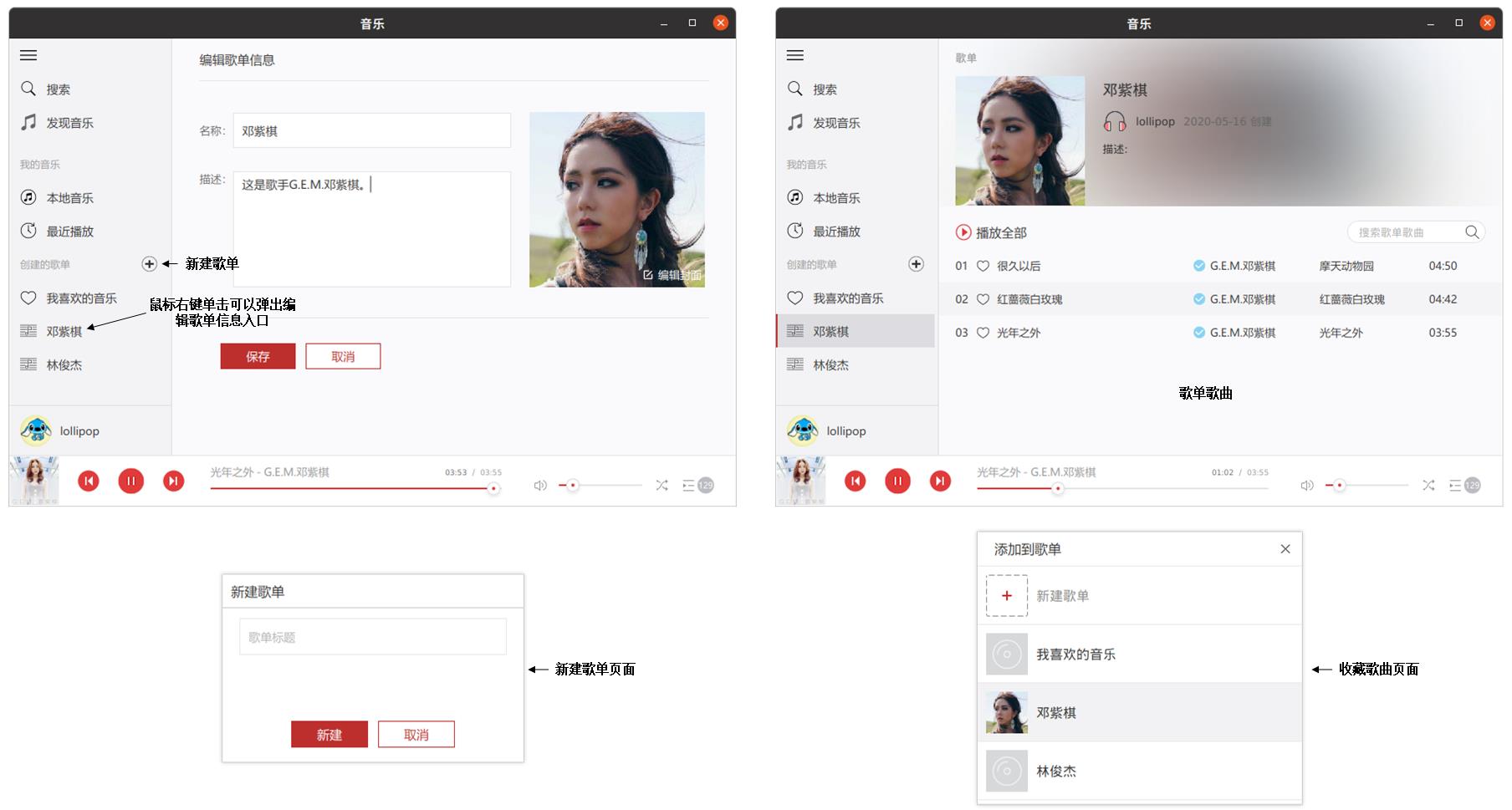This screenshot has height=810, width=1512.
Task: Select song title 很久以后 in the list
Action: (1019, 266)
